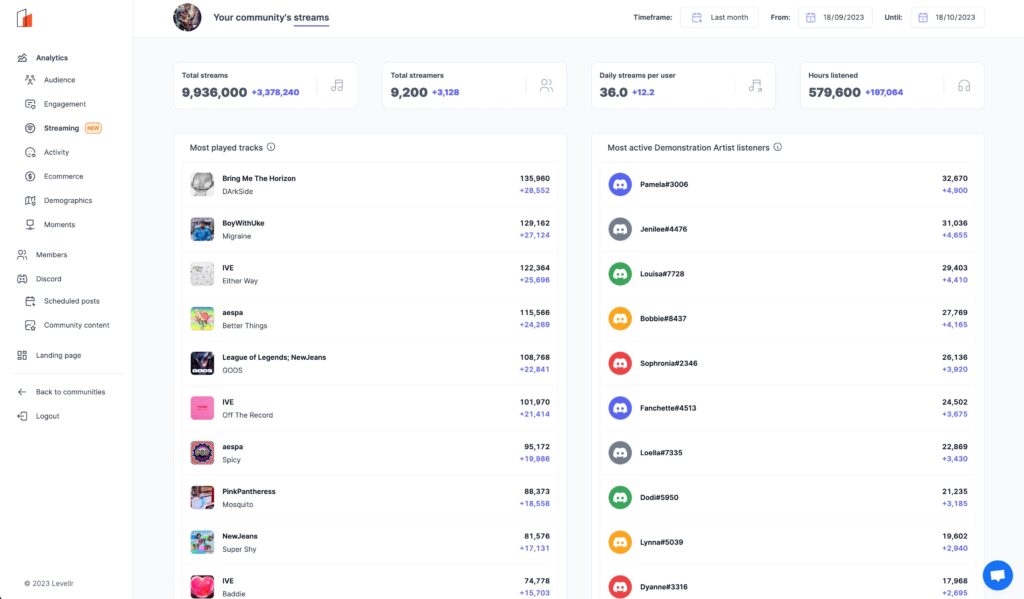Open the chat bubble in bottom right corner
The height and width of the screenshot is (599, 1024).
(997, 574)
